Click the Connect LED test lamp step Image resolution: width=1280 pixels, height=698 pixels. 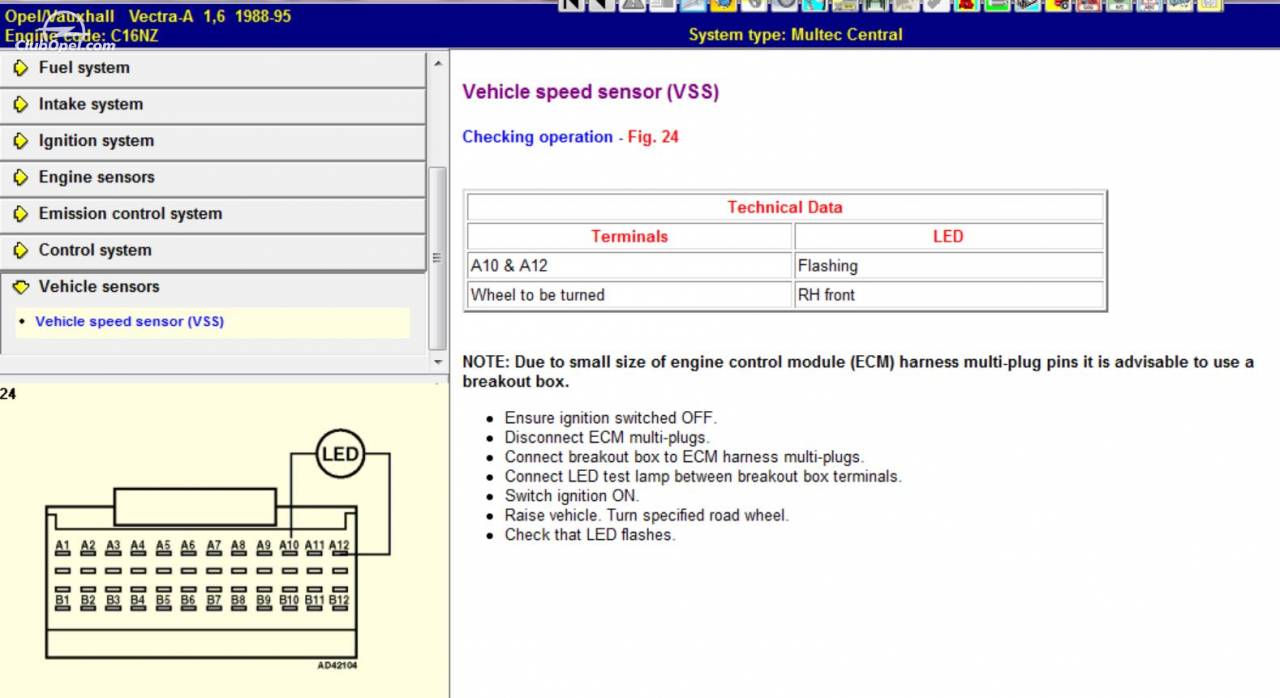coord(703,477)
